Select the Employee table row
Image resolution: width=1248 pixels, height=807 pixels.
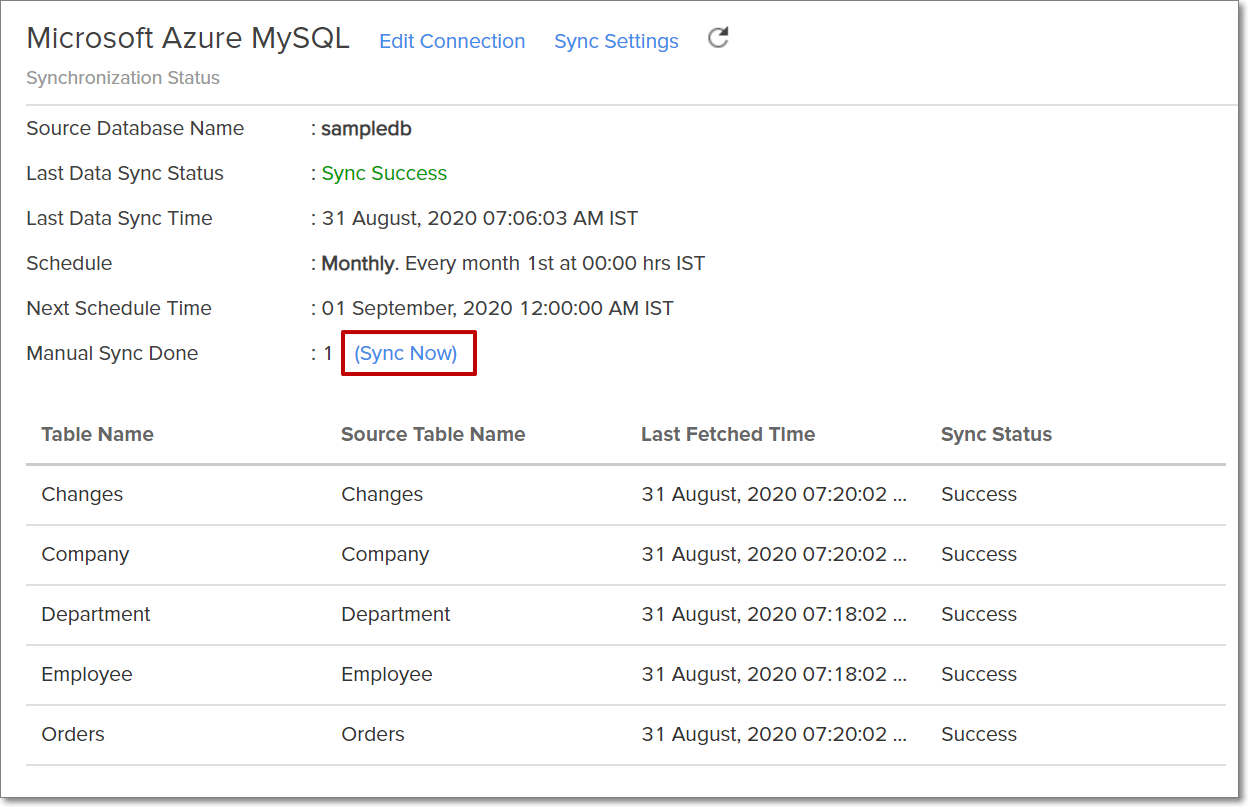tap(87, 674)
